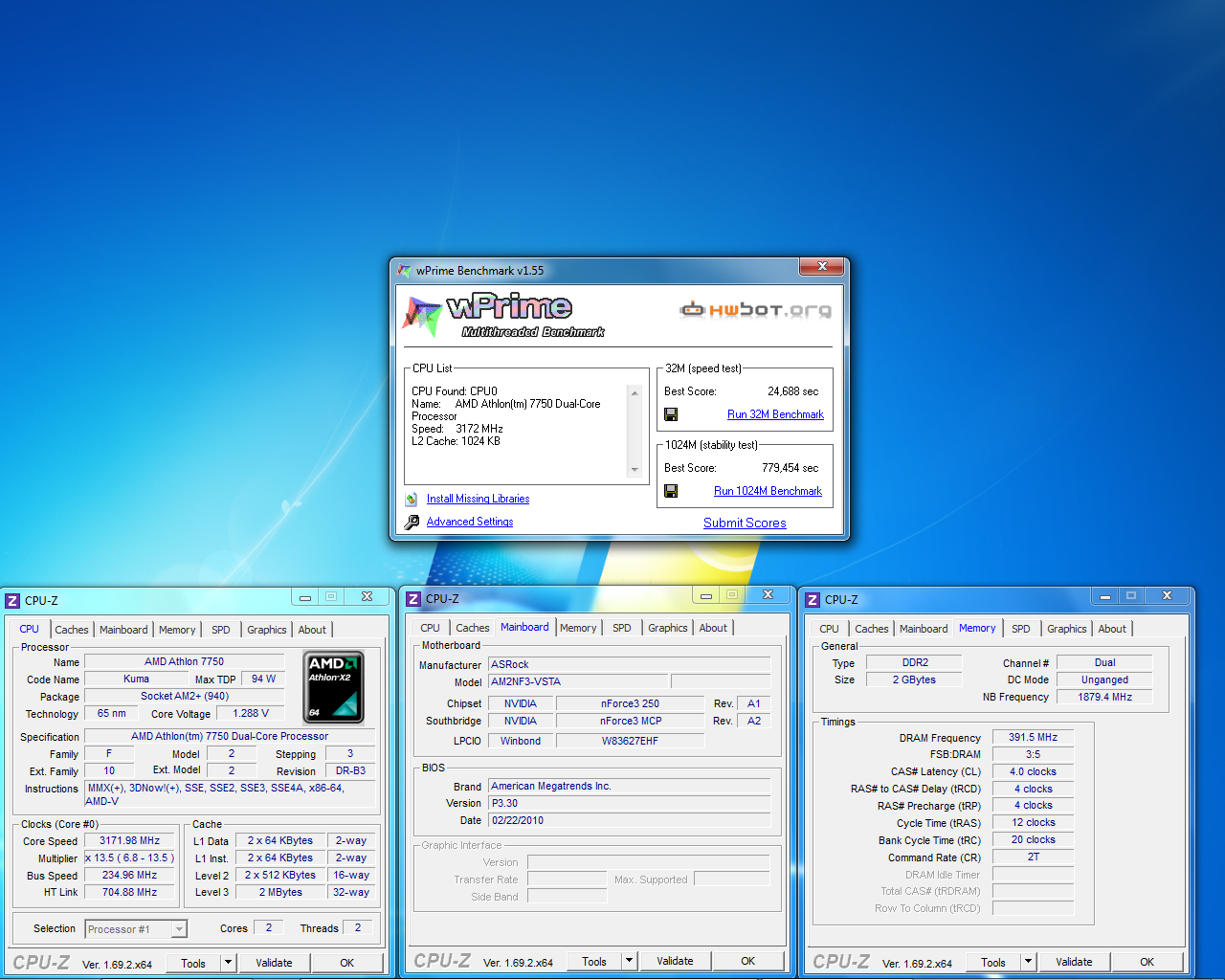Click the Advanced Settings wrench icon
Screen dimensions: 1225x980
point(412,522)
